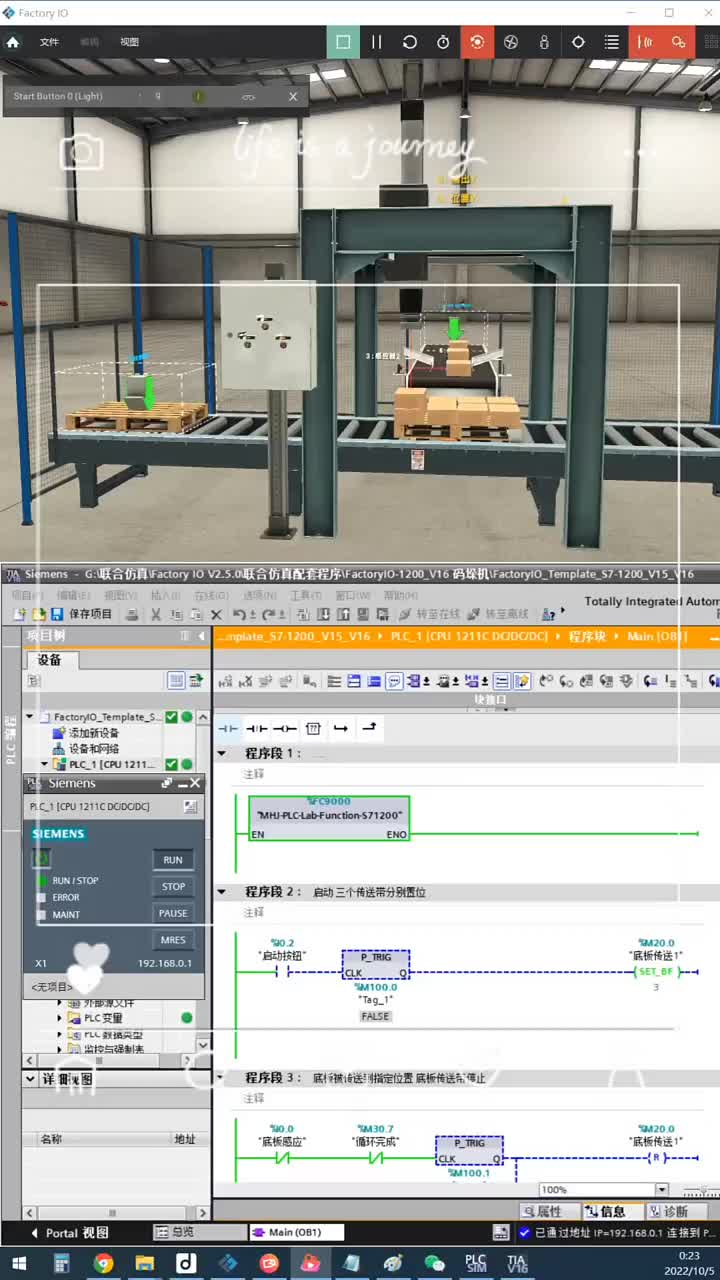Open the Factory IO tag list icon
This screenshot has height=1280, width=720.
[x=611, y=42]
